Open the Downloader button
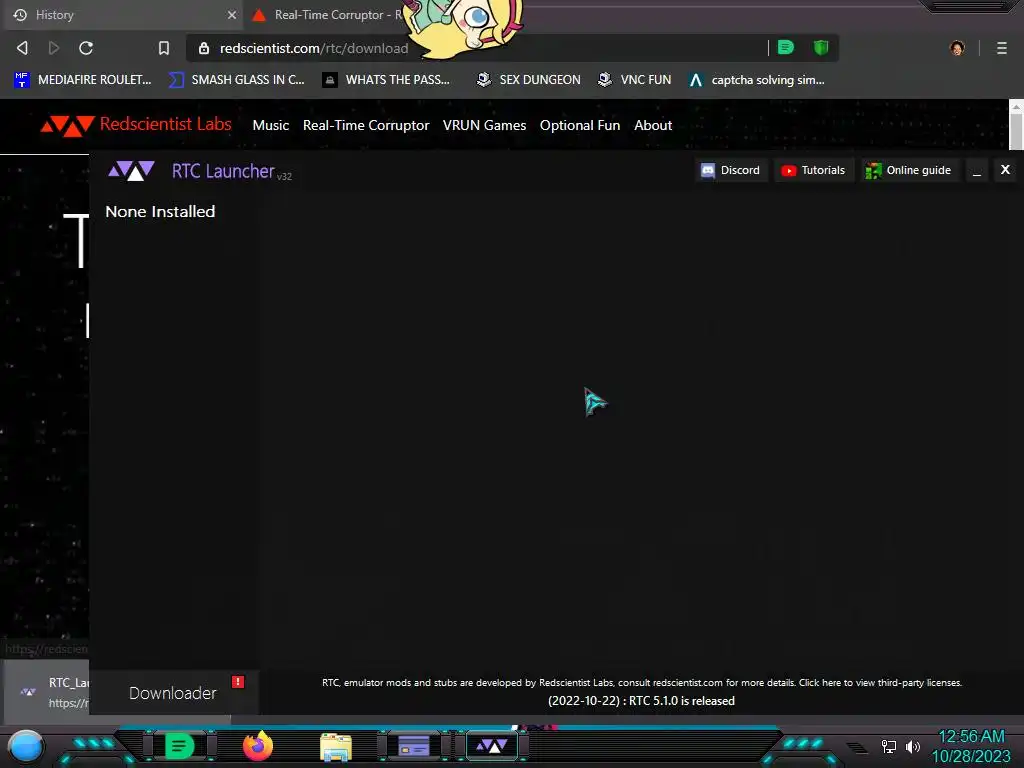 coord(174,693)
